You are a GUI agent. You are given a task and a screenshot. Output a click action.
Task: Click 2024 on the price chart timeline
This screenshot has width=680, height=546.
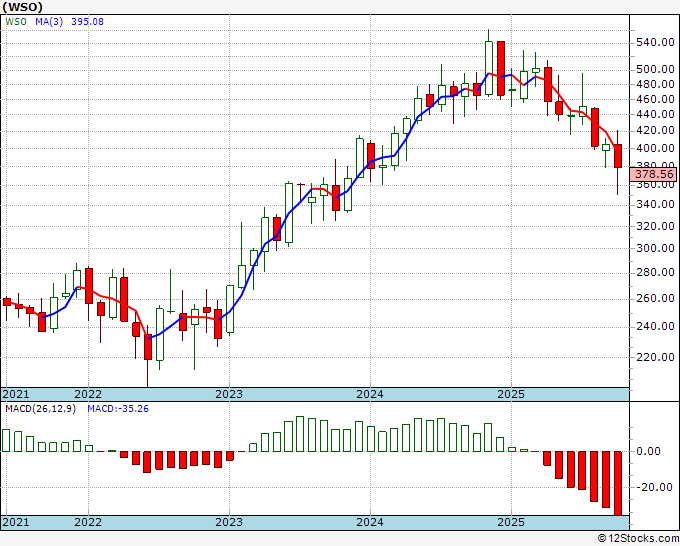point(370,394)
